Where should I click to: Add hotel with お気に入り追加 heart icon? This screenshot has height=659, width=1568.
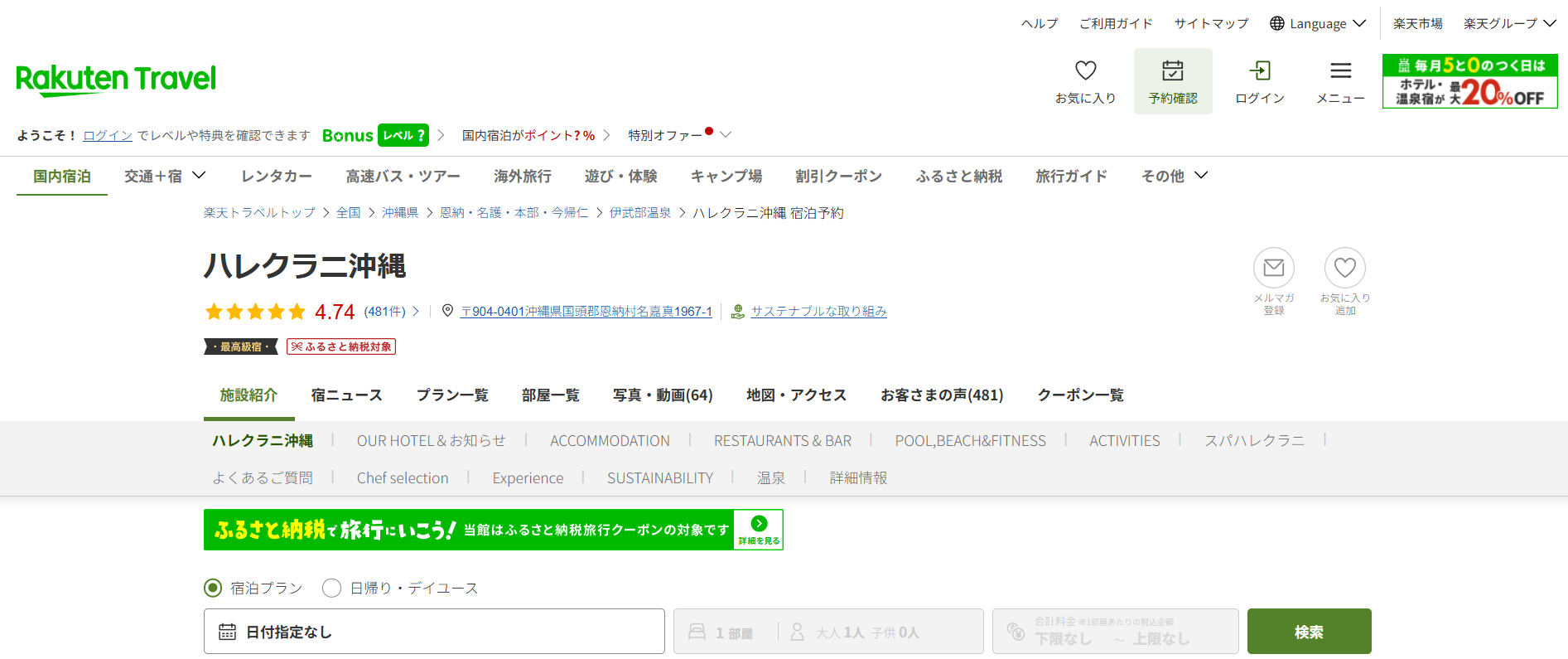coord(1344,268)
